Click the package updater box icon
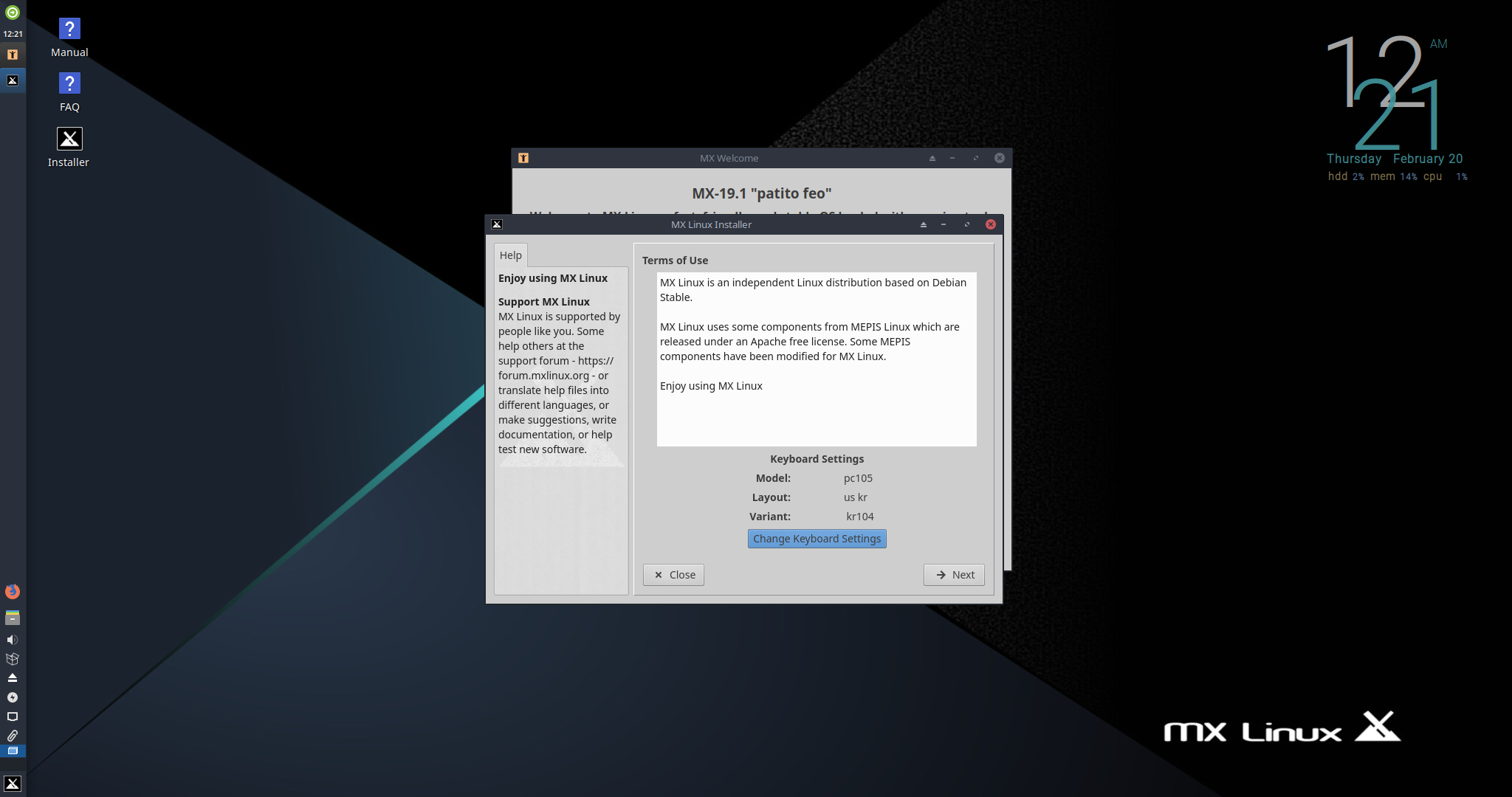This screenshot has height=797, width=1512. click(x=13, y=659)
